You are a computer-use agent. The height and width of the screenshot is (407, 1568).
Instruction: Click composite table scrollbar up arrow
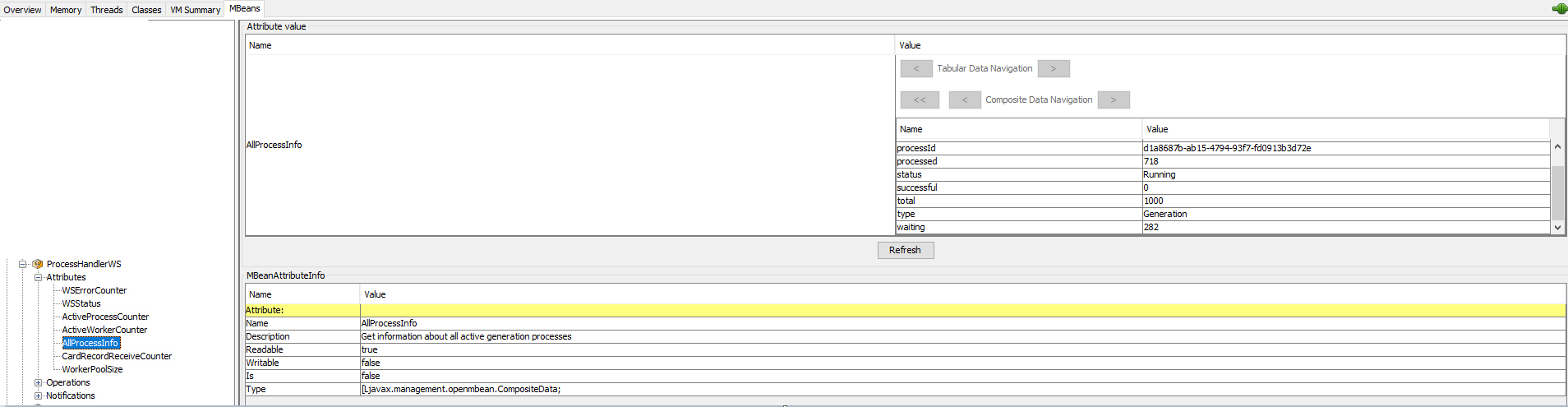point(1557,146)
